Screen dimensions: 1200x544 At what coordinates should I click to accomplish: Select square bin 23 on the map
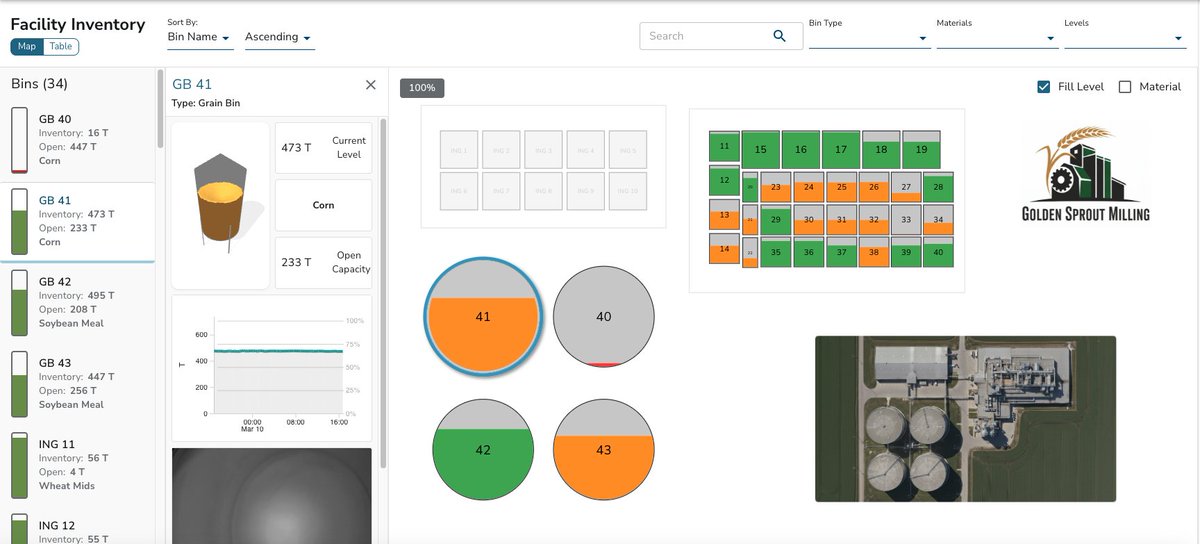(775, 187)
